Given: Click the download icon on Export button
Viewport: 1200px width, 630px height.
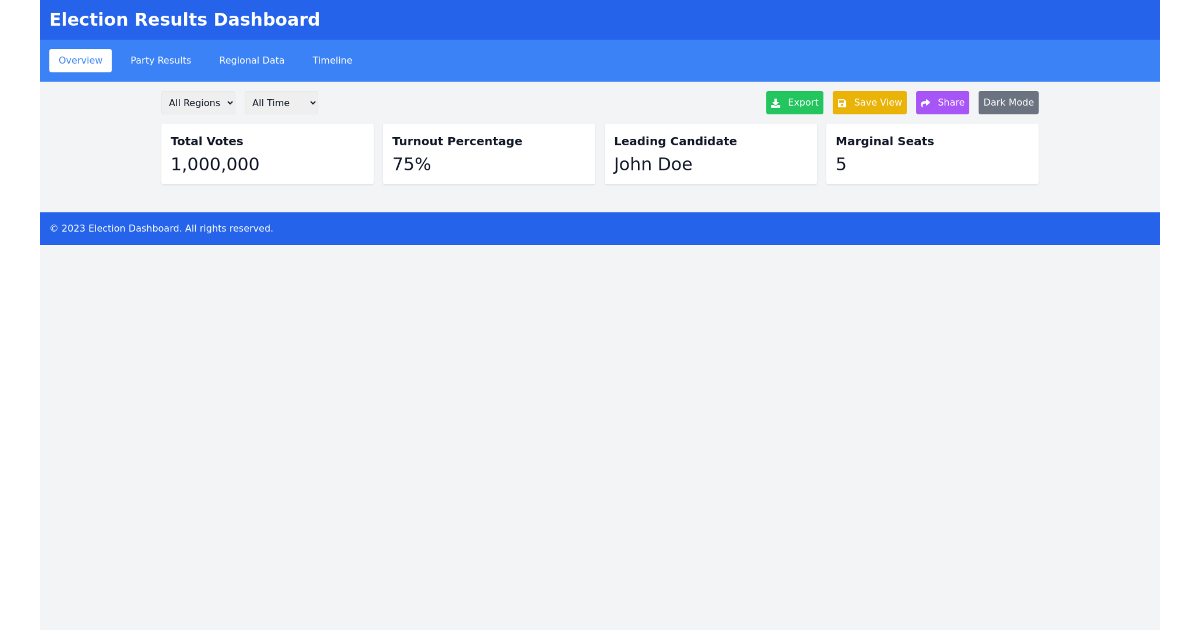Looking at the screenshot, I should point(778,102).
